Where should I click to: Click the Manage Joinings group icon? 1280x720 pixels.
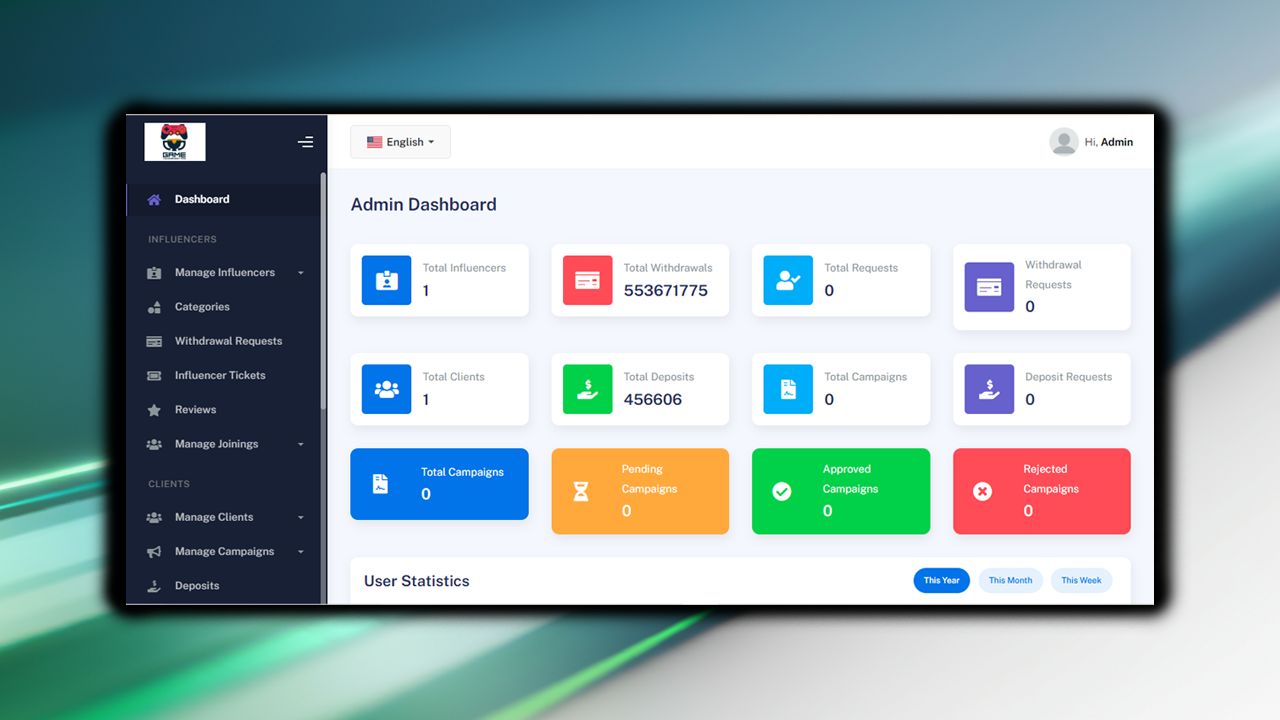[x=154, y=444]
